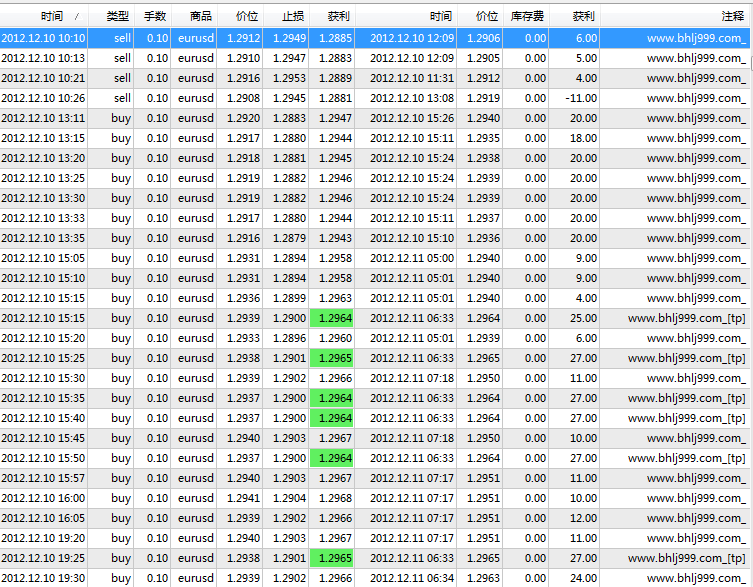Click the 12.00 profit value
The height and width of the screenshot is (587, 753).
click(x=583, y=518)
